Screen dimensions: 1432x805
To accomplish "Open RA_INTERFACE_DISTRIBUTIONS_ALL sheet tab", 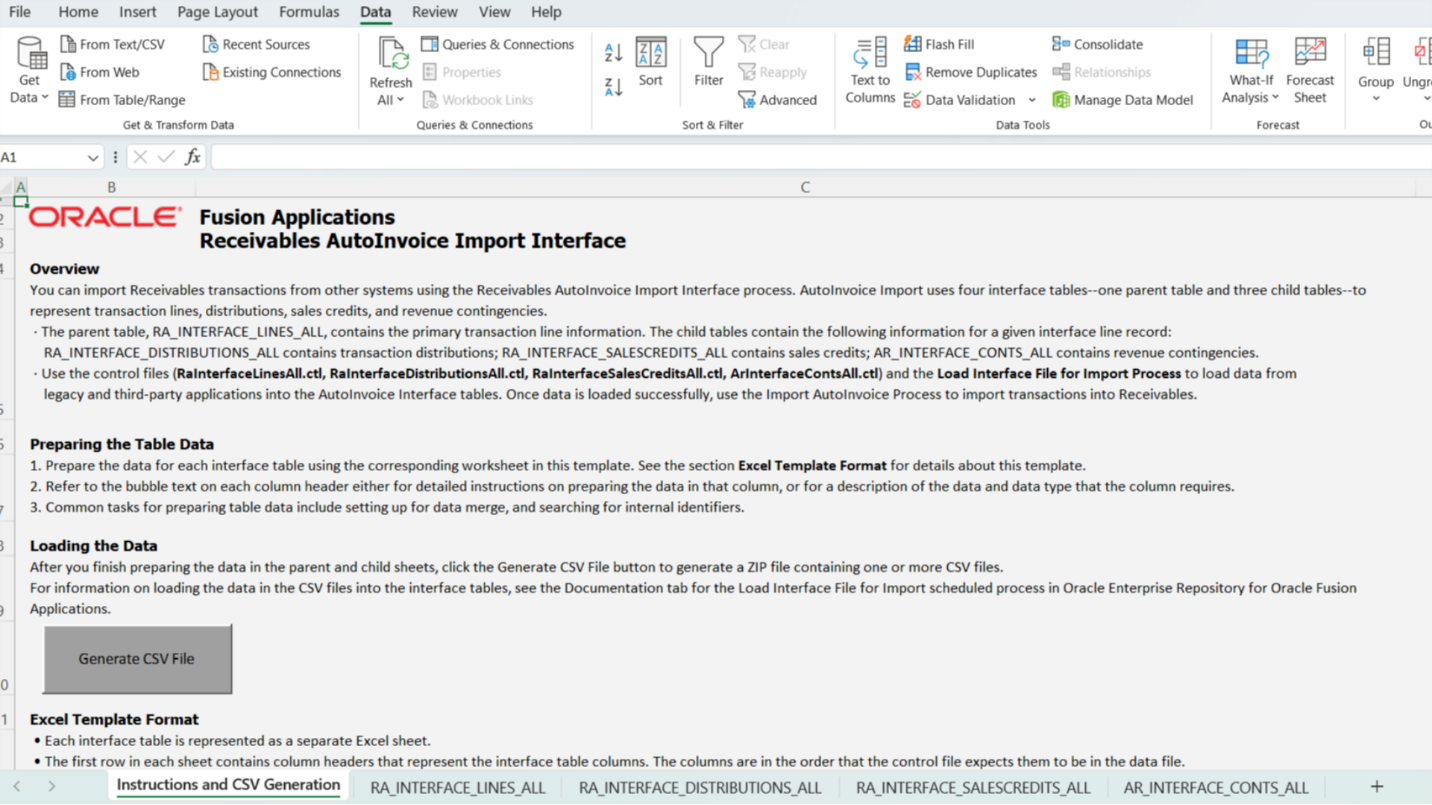I will click(x=700, y=788).
